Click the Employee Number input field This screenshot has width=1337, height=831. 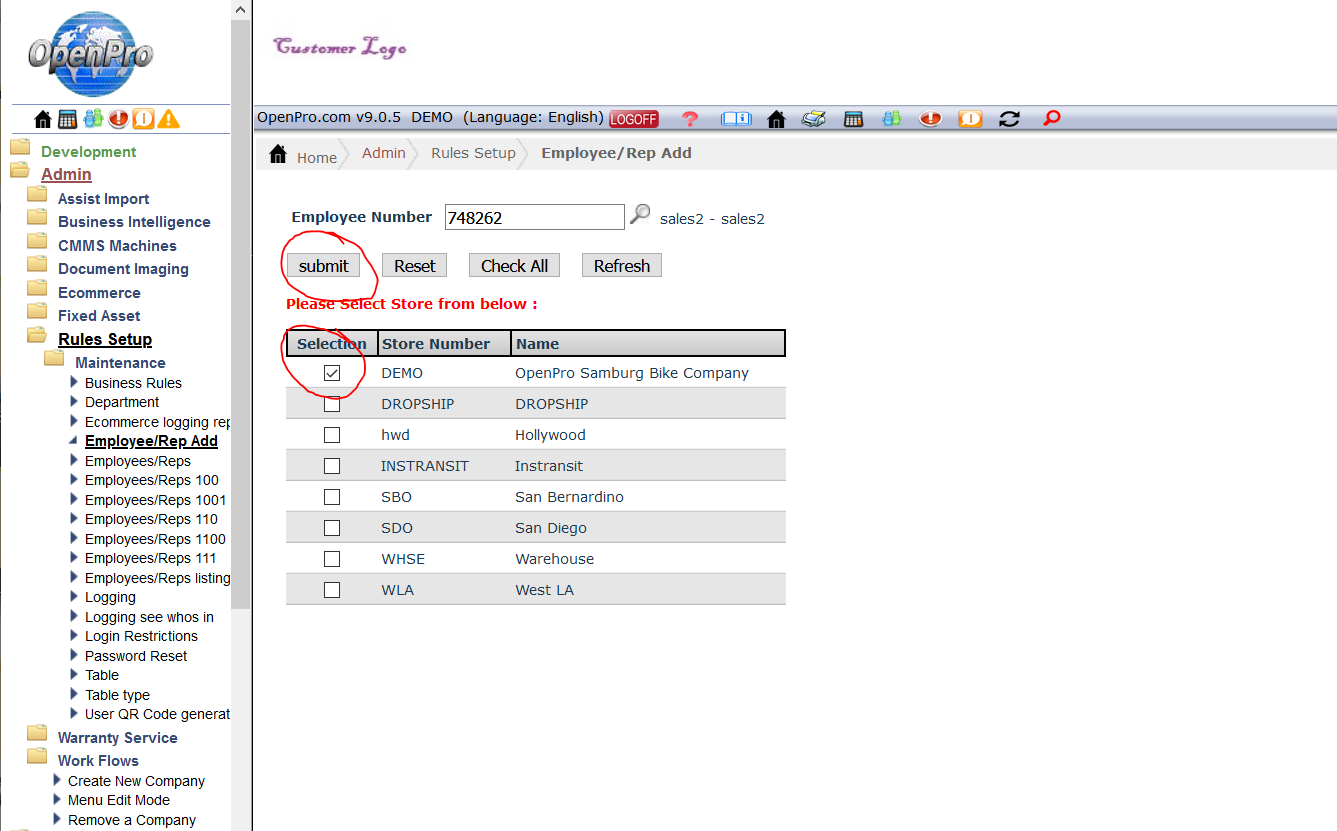[534, 217]
